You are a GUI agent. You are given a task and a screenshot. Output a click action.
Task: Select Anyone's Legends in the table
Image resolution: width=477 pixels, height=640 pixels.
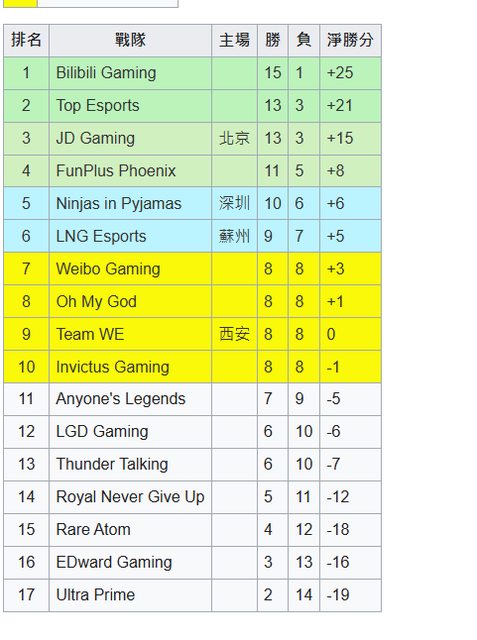[121, 399]
